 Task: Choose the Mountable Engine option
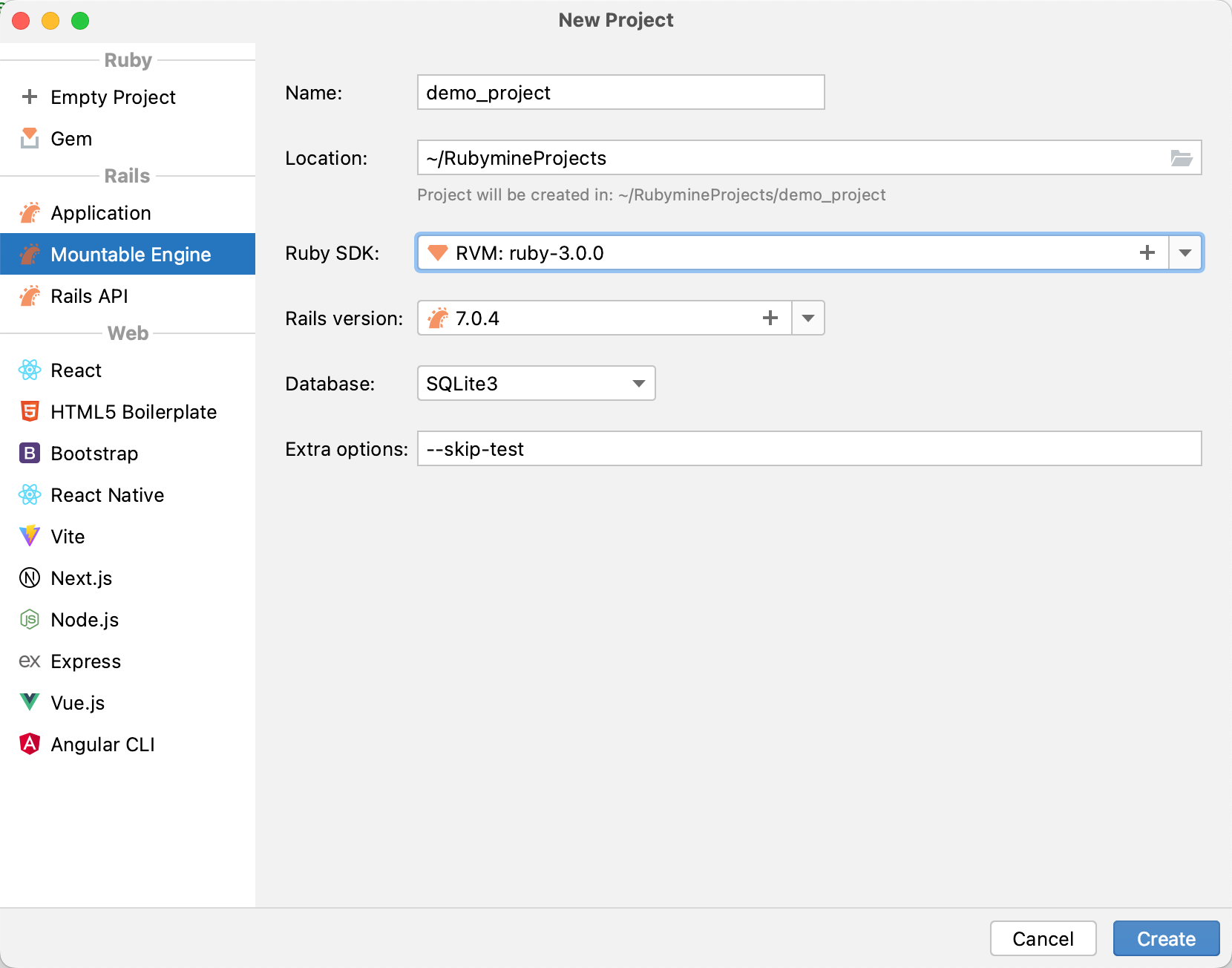click(131, 254)
